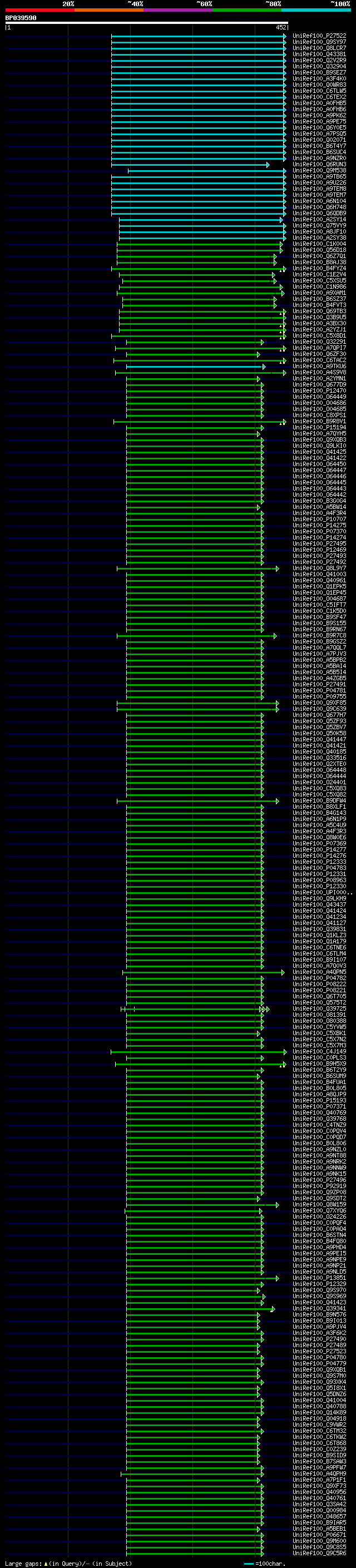356x1568 pixels.
Task: Click the label UniRef100_P15194
Action: pyautogui.click(x=319, y=428)
